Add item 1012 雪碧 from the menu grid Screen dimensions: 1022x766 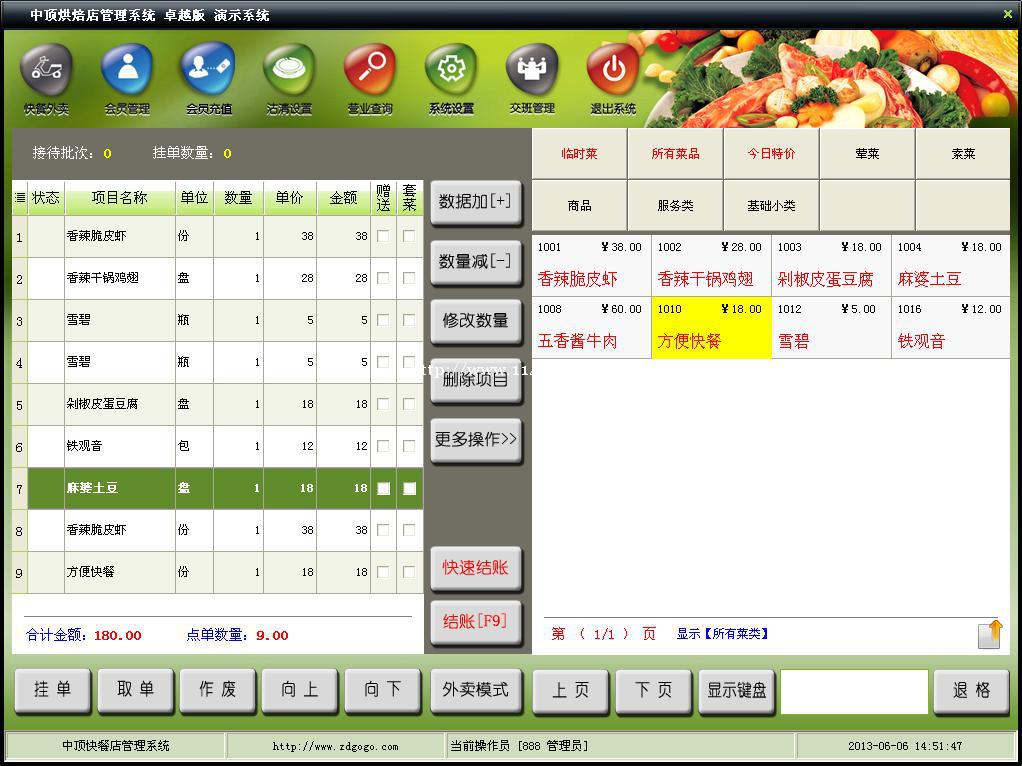tap(831, 327)
